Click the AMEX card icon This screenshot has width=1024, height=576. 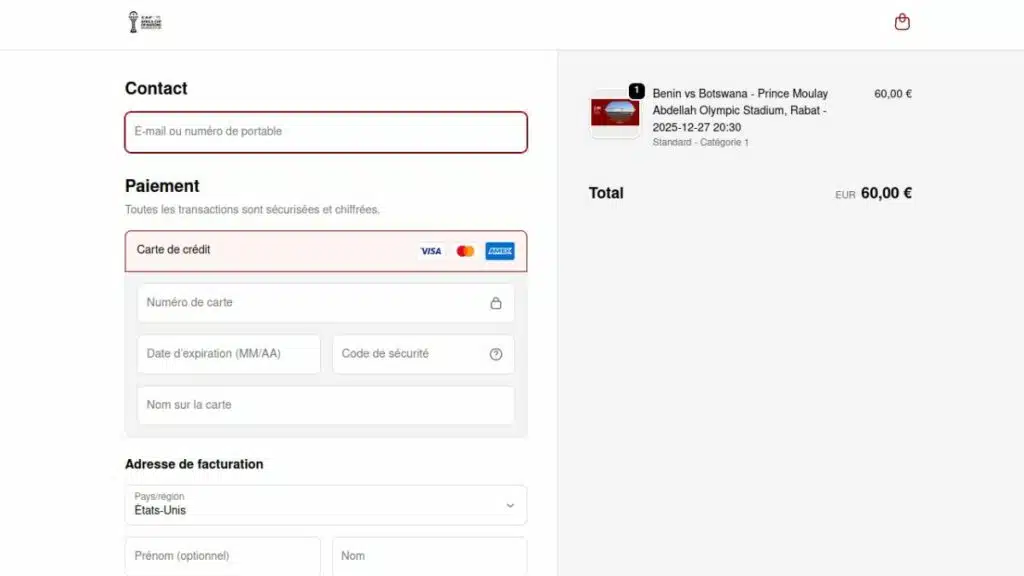tap(499, 251)
